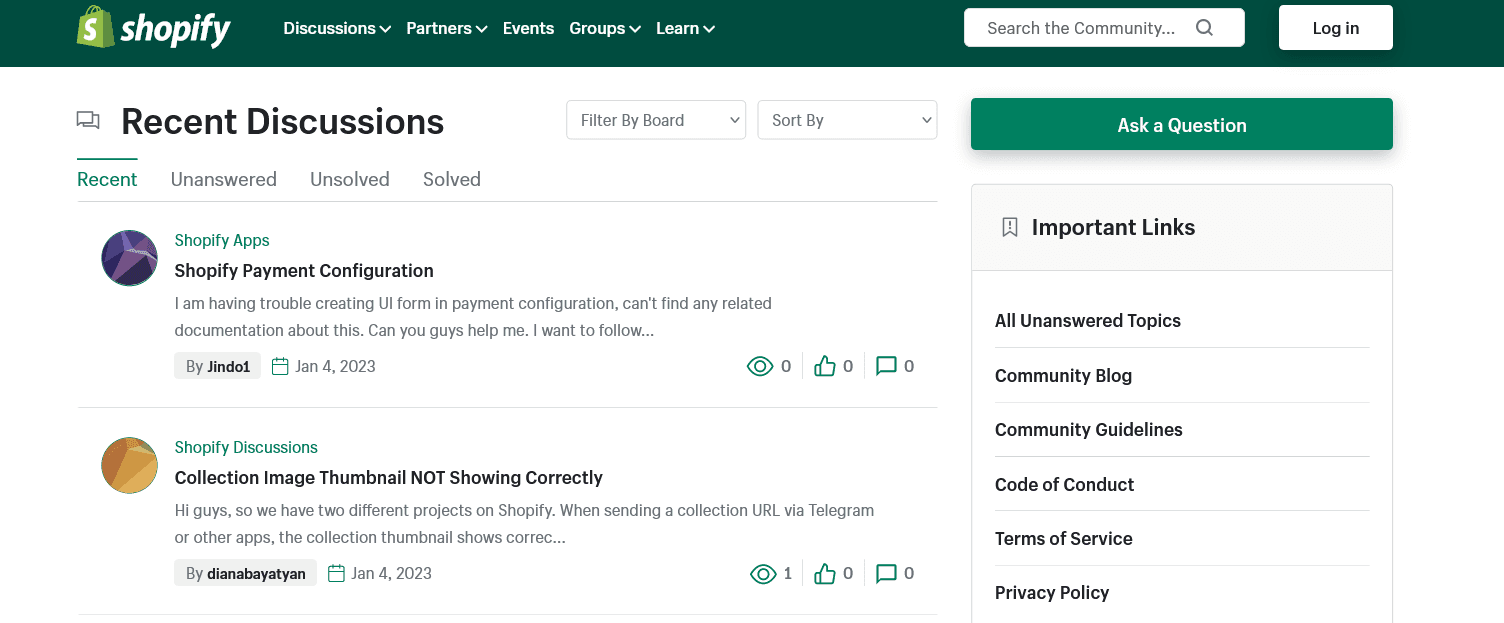Open the Sort By dropdown

[x=847, y=120]
